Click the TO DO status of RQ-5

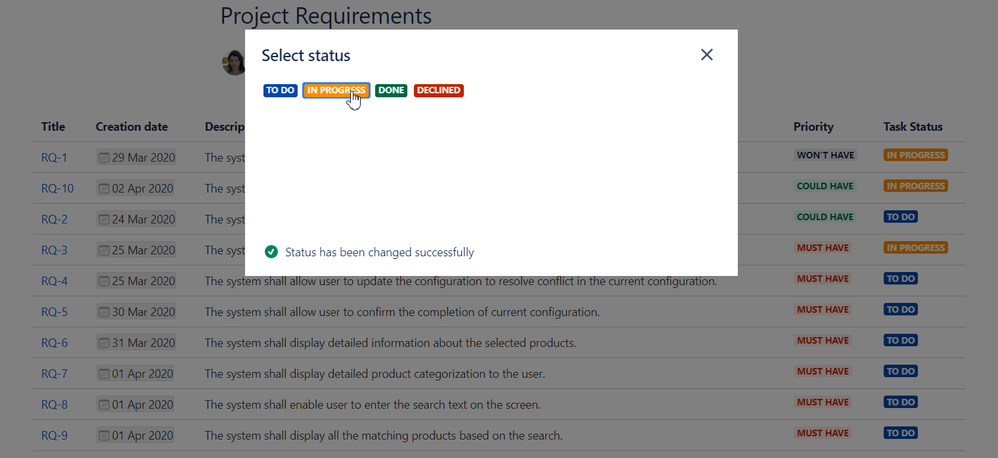[901, 309]
